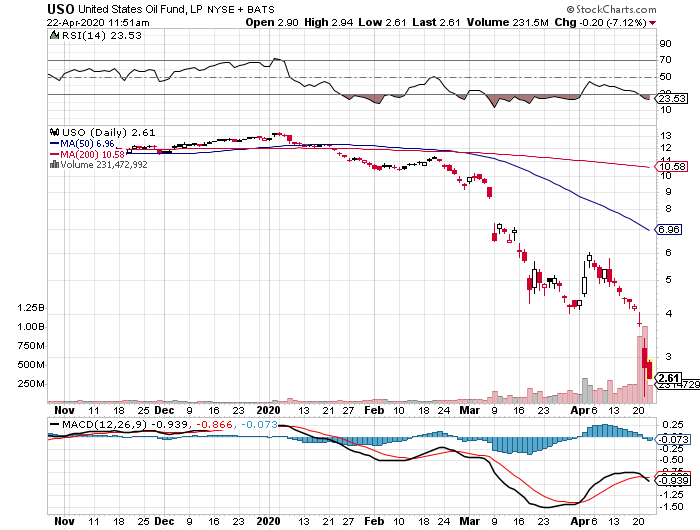Click the MA(200) 10.58 legend text

tap(92, 154)
